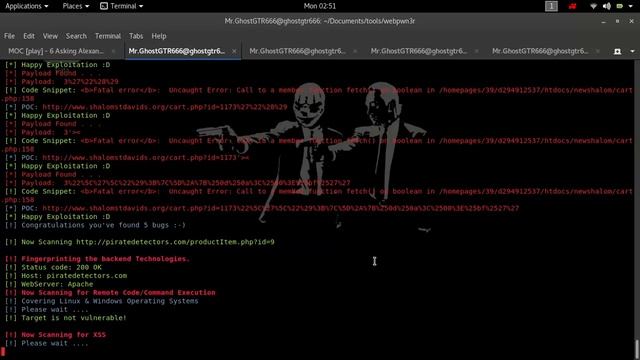Click the last long encoded POC URL

tap(280, 208)
